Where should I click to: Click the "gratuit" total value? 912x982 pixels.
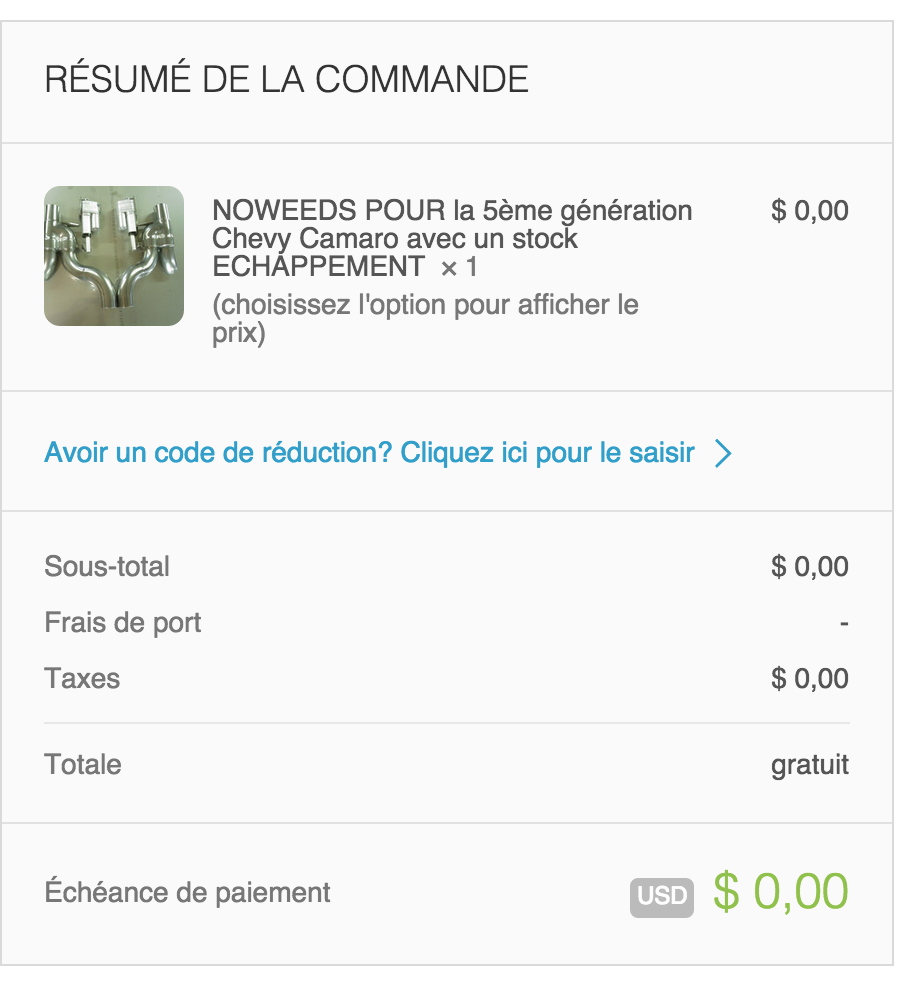[x=810, y=766]
